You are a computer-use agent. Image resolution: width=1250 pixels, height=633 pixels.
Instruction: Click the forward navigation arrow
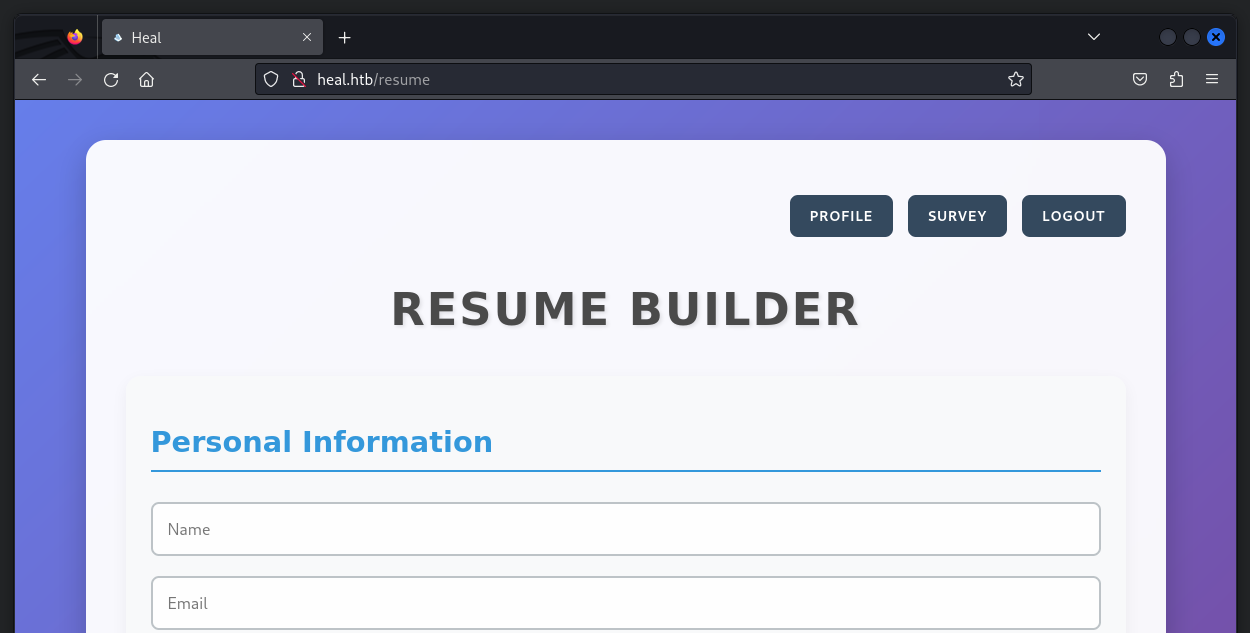coord(75,80)
